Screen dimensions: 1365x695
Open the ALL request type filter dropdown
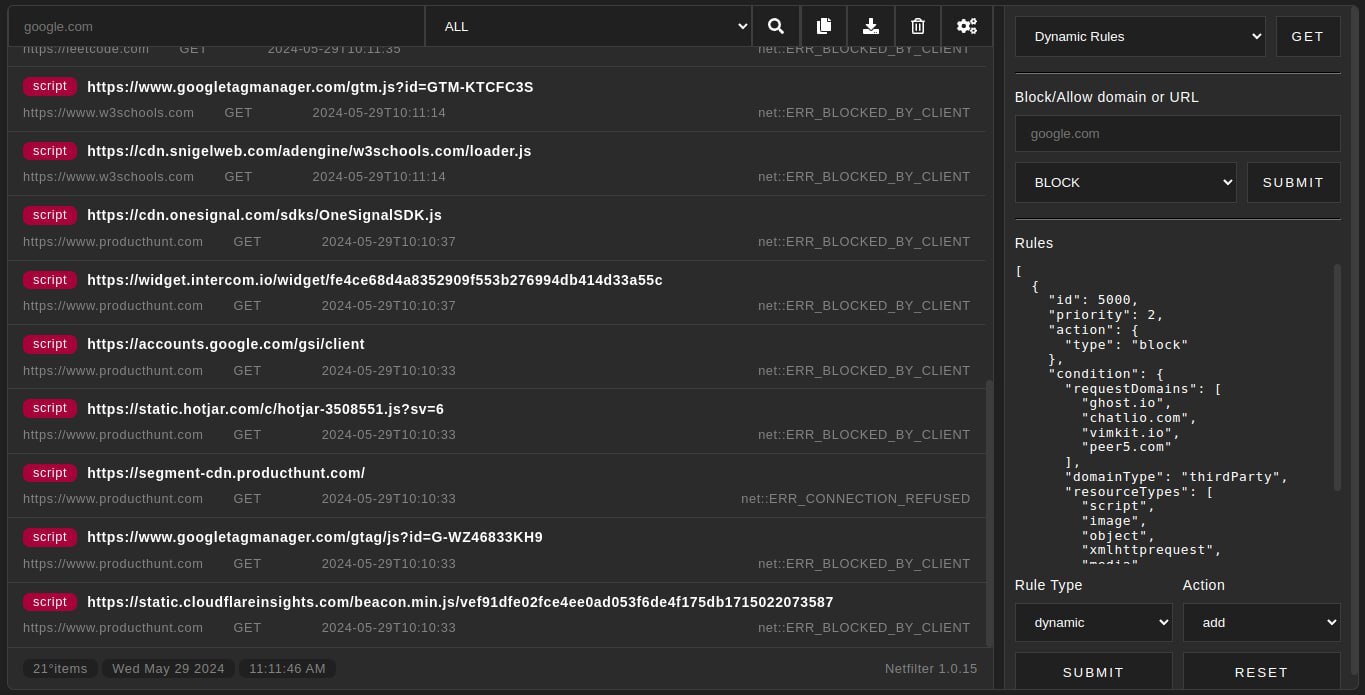[588, 26]
